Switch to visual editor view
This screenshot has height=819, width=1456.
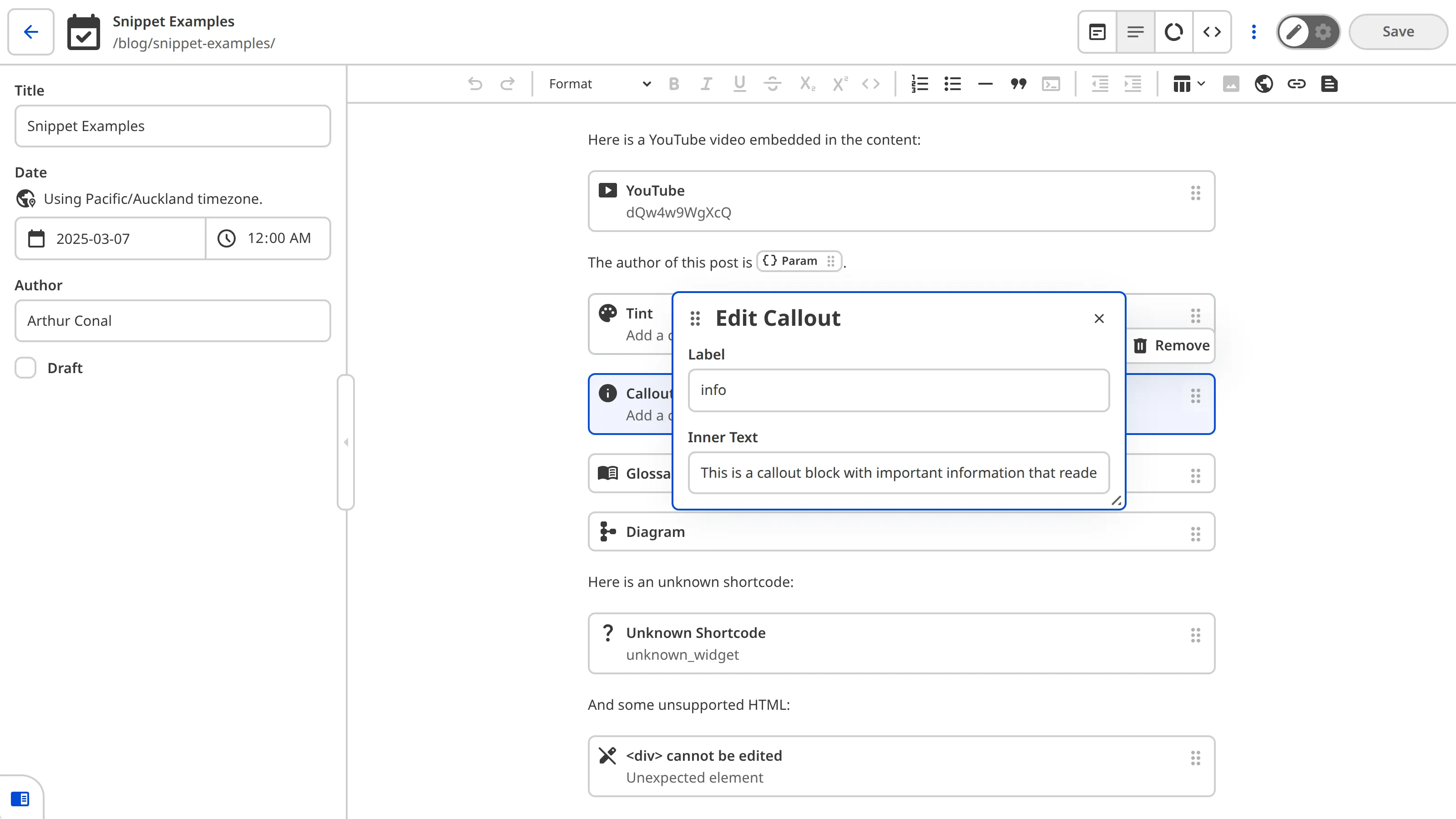click(1097, 32)
